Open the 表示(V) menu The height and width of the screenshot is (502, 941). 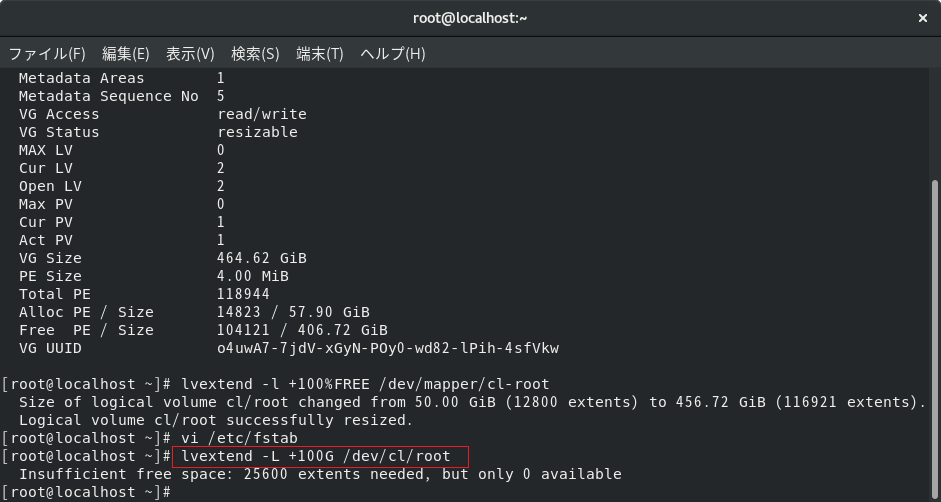[190, 54]
